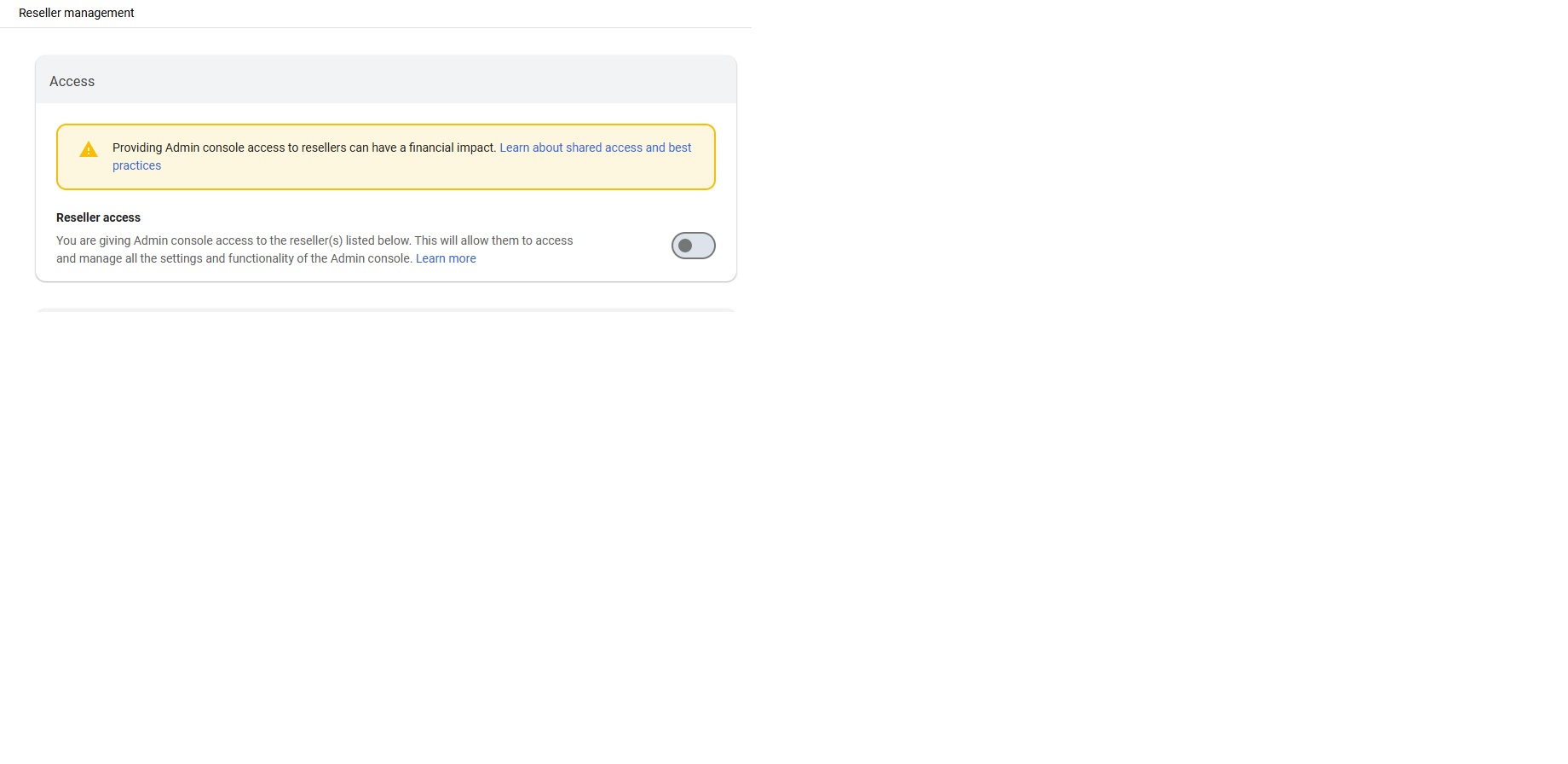Click the Reseller access bold heading

coord(98,217)
